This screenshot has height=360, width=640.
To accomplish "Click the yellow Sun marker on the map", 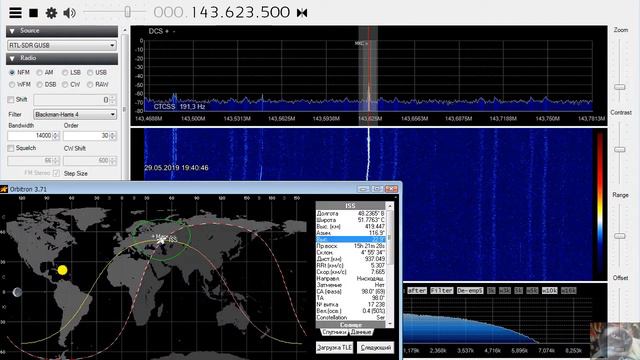I will click(x=62, y=270).
